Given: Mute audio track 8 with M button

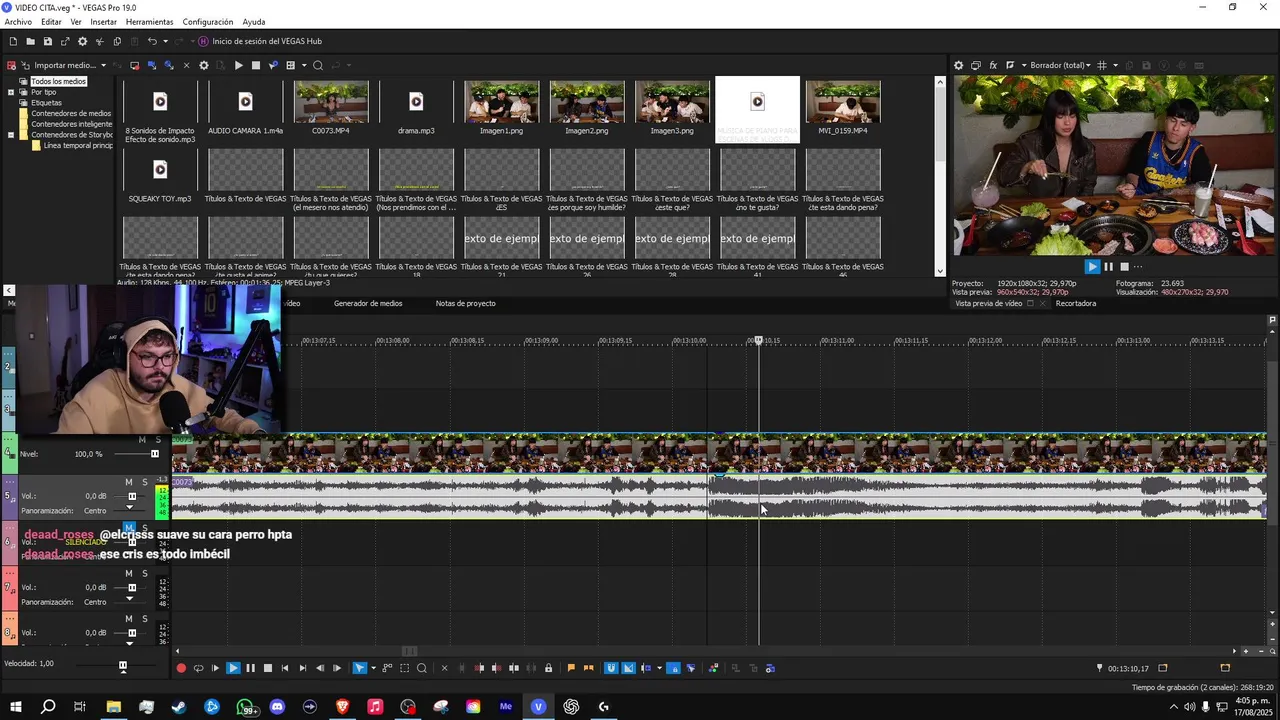Looking at the screenshot, I should coord(129,619).
